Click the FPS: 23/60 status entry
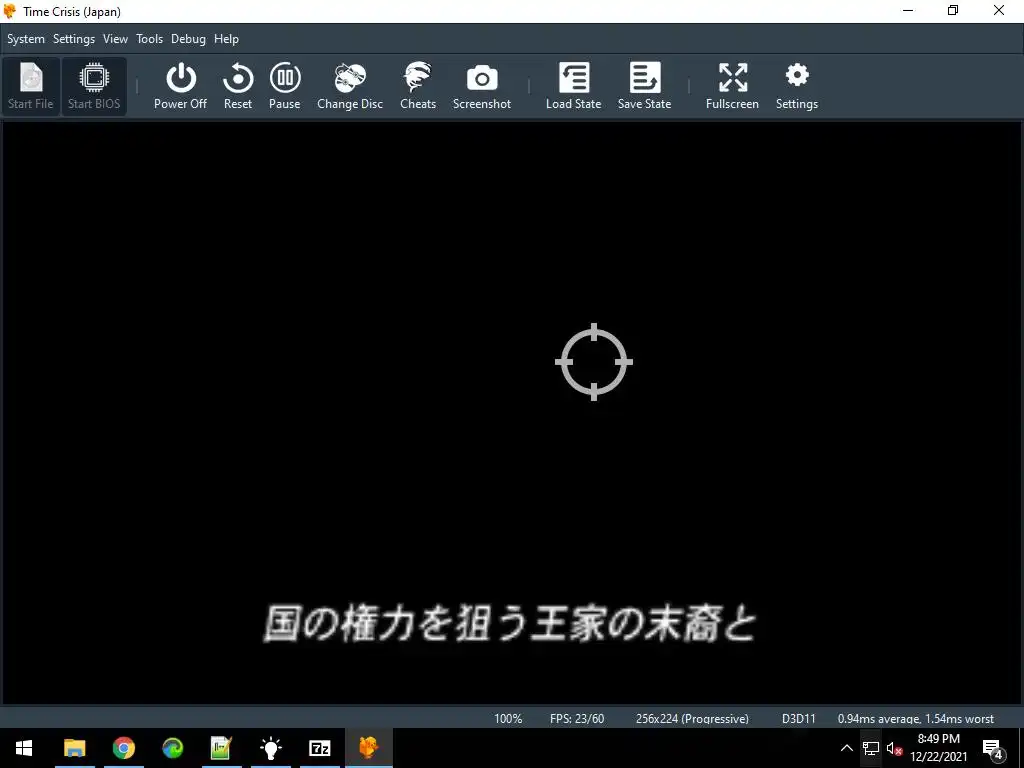This screenshot has width=1024, height=768. [x=577, y=718]
